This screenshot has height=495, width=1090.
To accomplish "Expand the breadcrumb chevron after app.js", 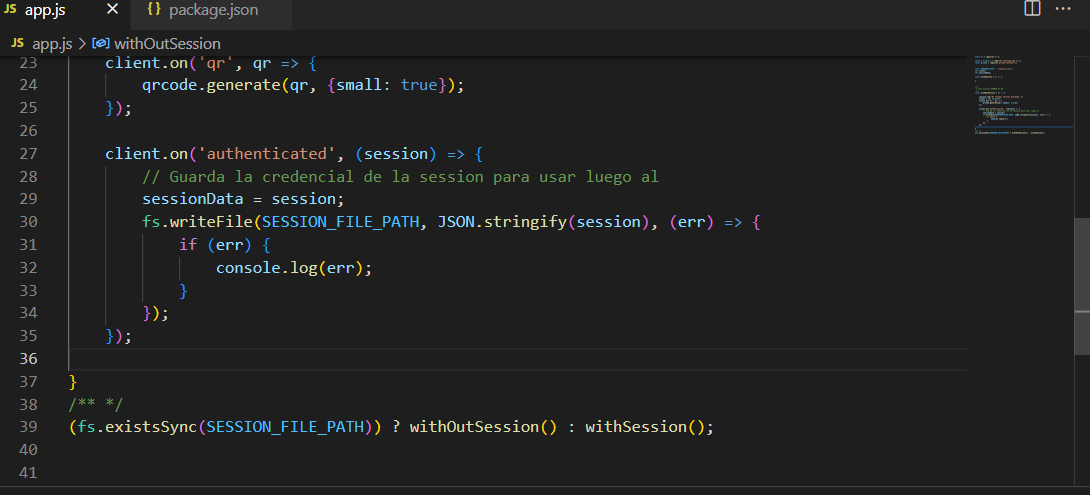I will point(81,44).
